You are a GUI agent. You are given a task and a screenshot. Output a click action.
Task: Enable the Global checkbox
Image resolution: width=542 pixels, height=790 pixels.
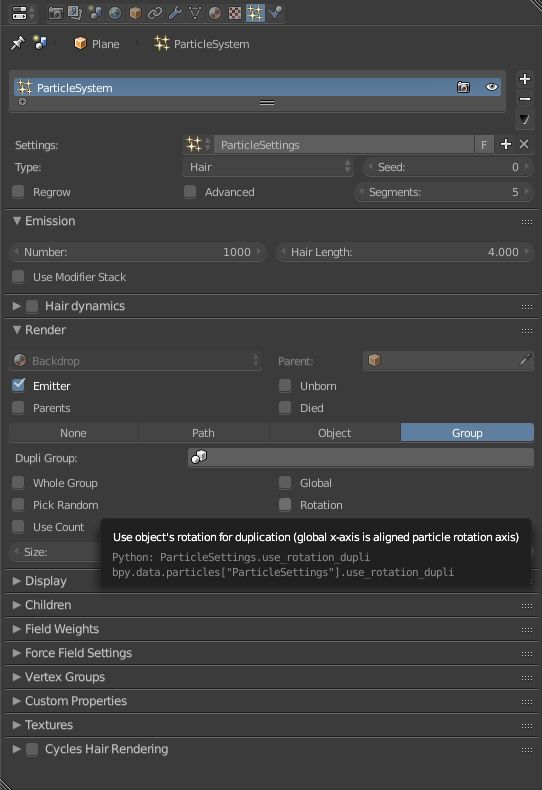click(285, 483)
